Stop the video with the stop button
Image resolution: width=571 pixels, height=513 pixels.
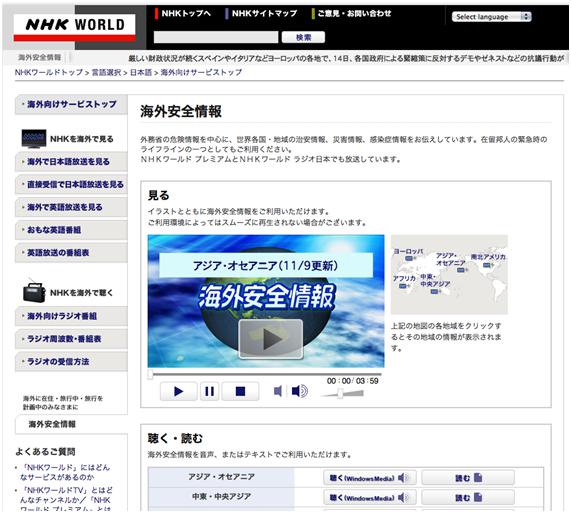pyautogui.click(x=240, y=391)
